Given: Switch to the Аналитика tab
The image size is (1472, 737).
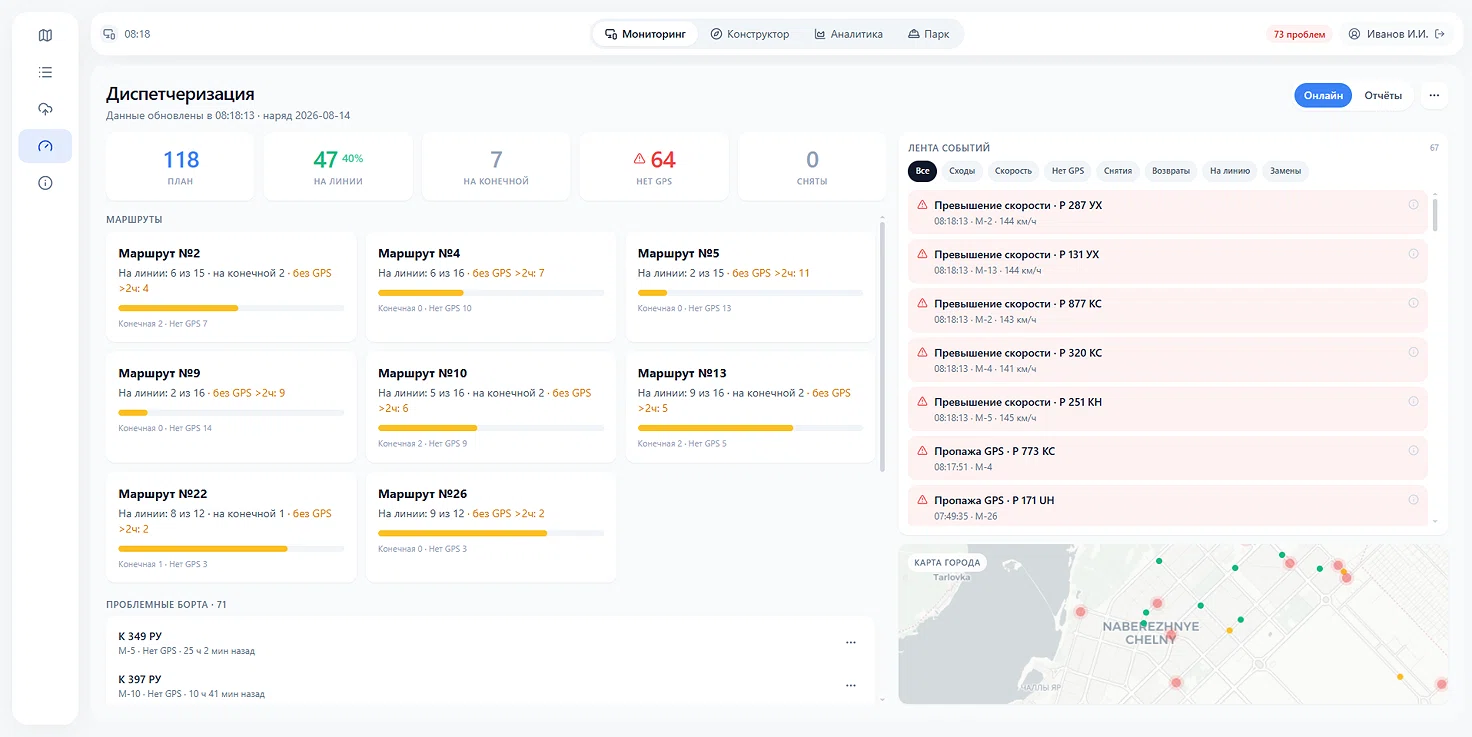Looking at the screenshot, I should coord(849,34).
